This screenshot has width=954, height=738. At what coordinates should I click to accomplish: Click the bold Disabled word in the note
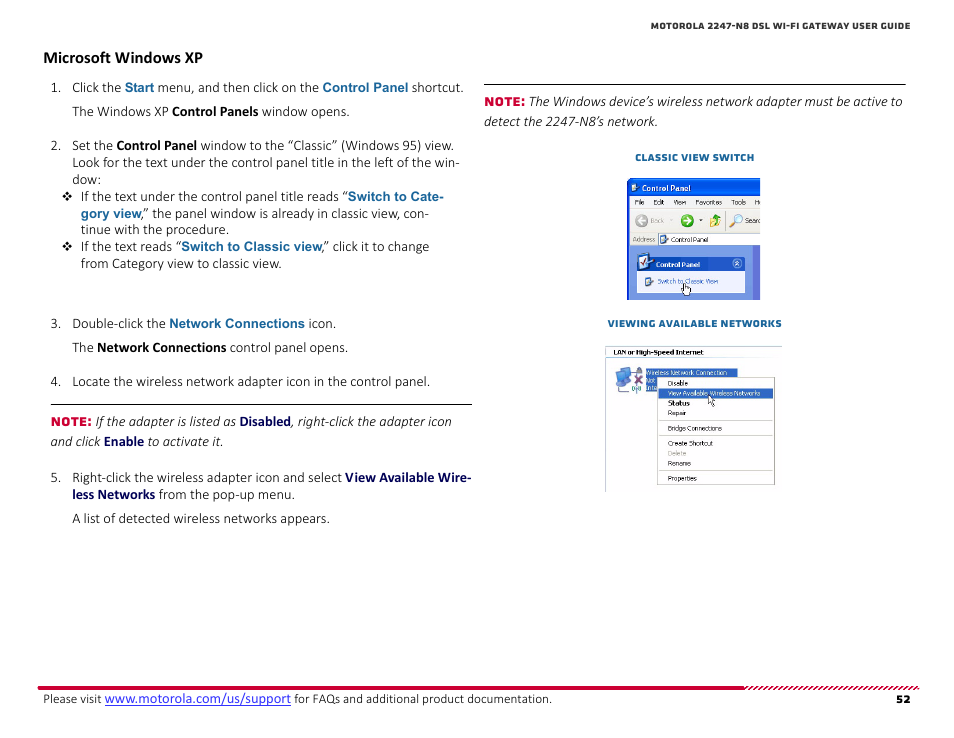[265, 422]
